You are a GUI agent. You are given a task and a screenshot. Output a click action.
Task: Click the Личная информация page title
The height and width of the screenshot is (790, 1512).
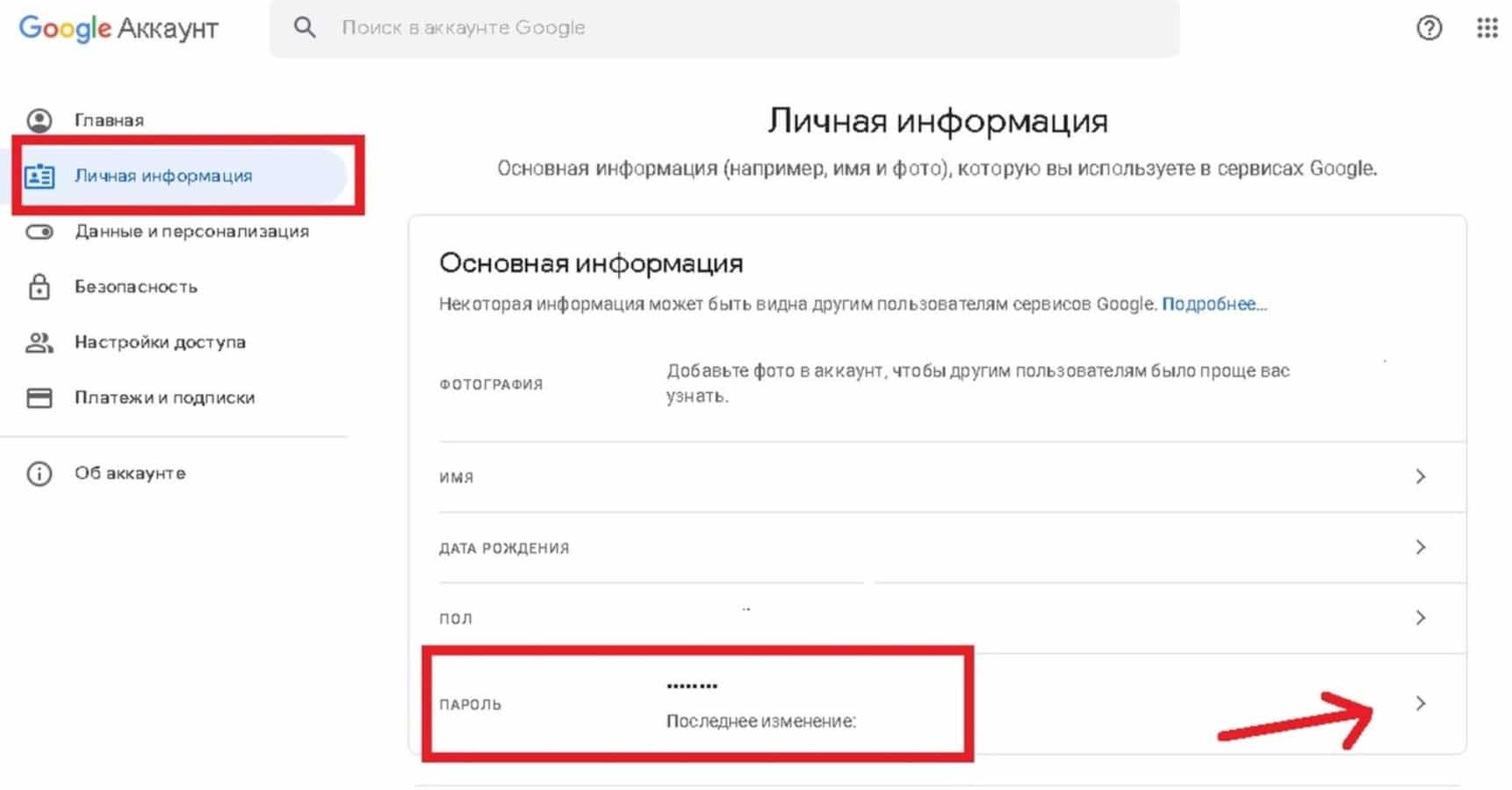(x=938, y=121)
